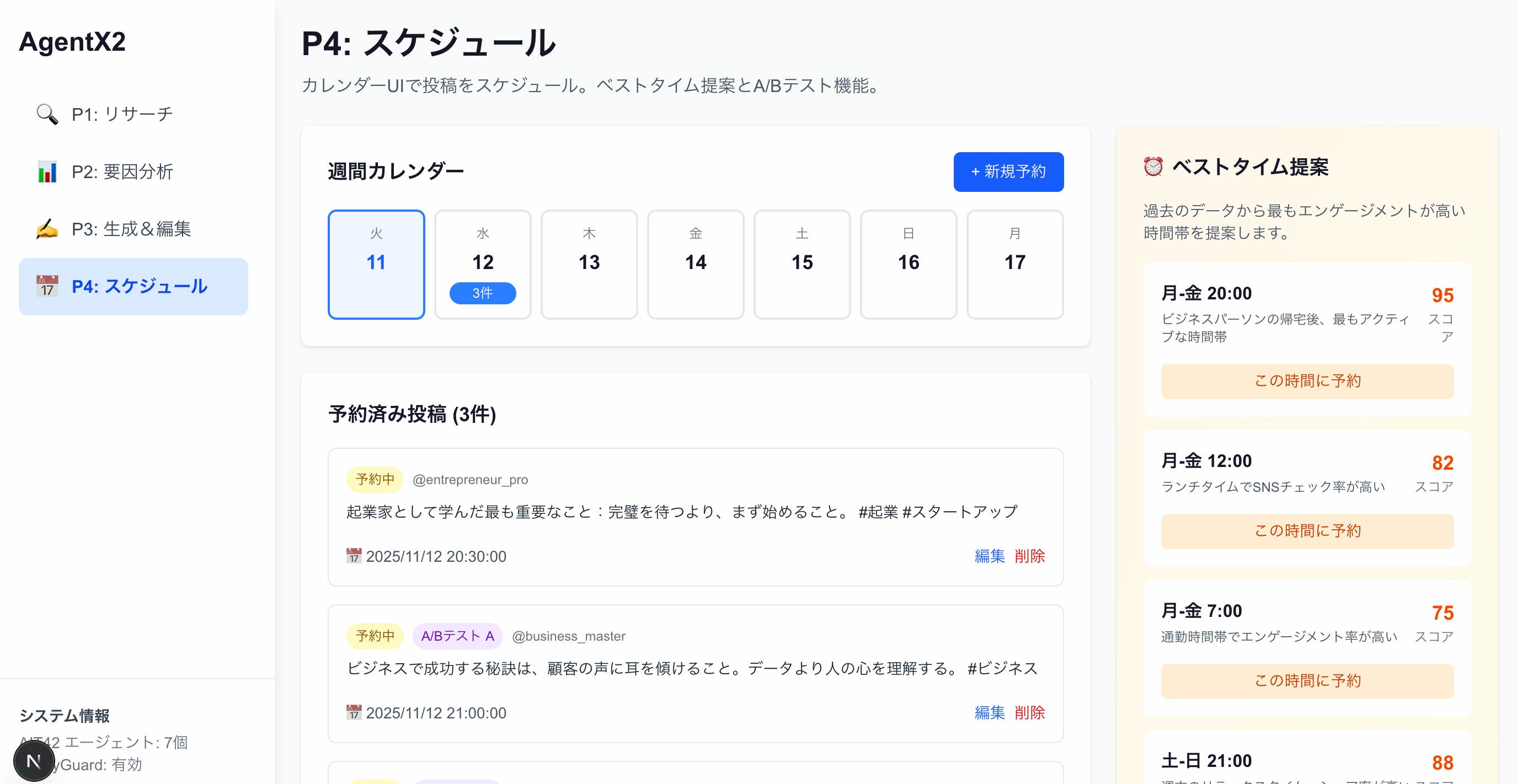Go to P3: 生成＆編集 page

pyautogui.click(x=131, y=229)
